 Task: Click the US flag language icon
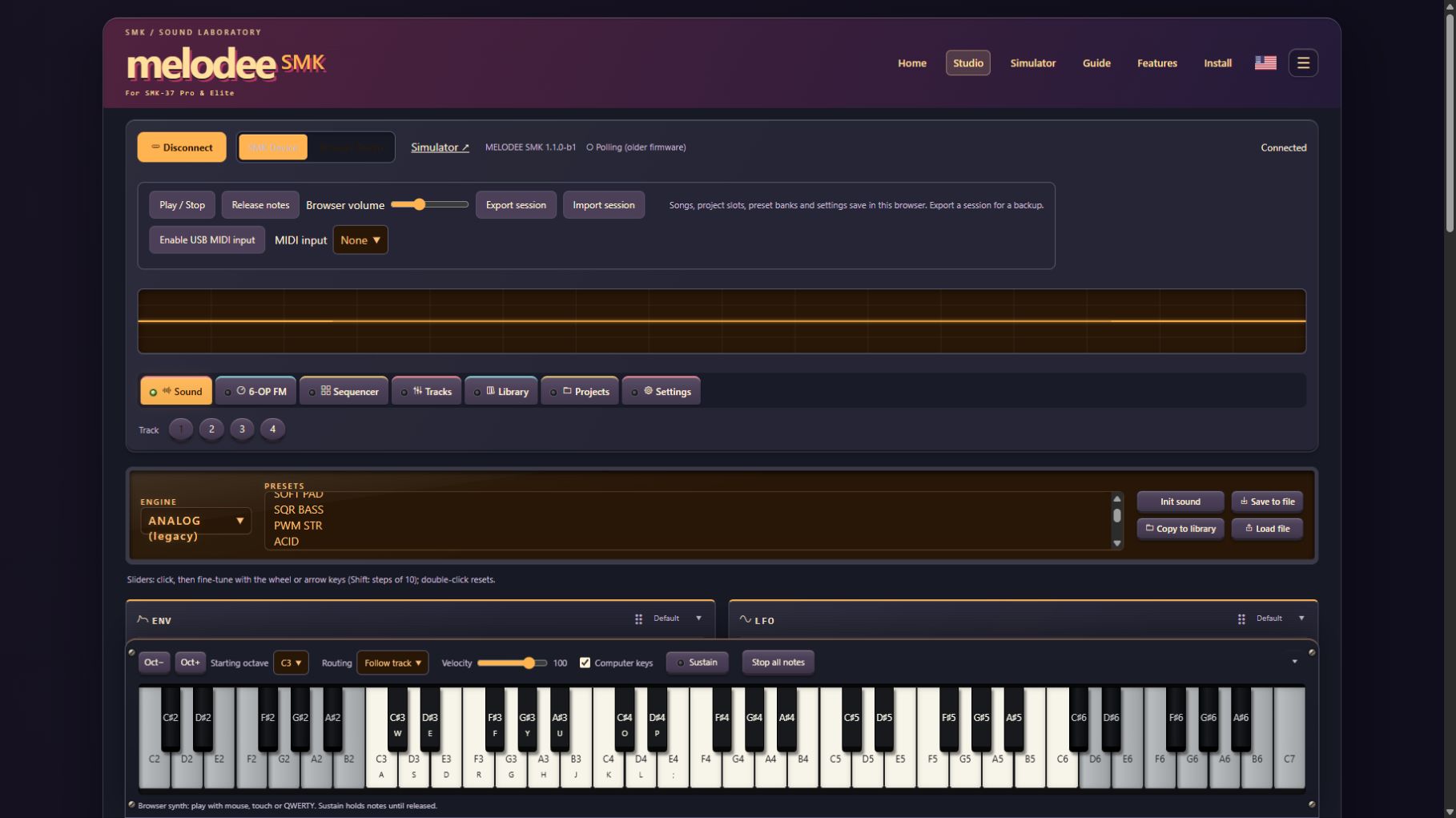1265,62
